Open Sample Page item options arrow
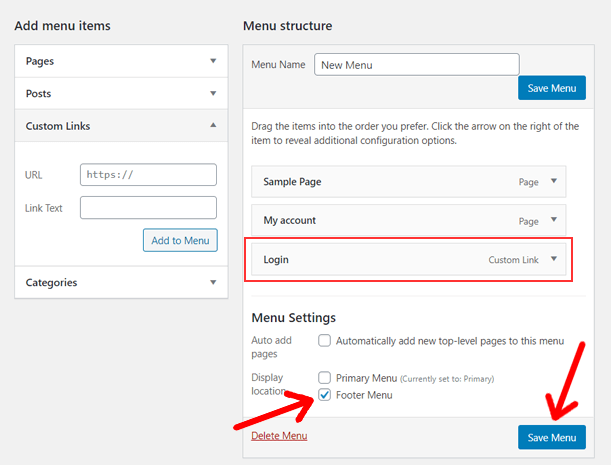This screenshot has height=465, width=611. [554, 182]
